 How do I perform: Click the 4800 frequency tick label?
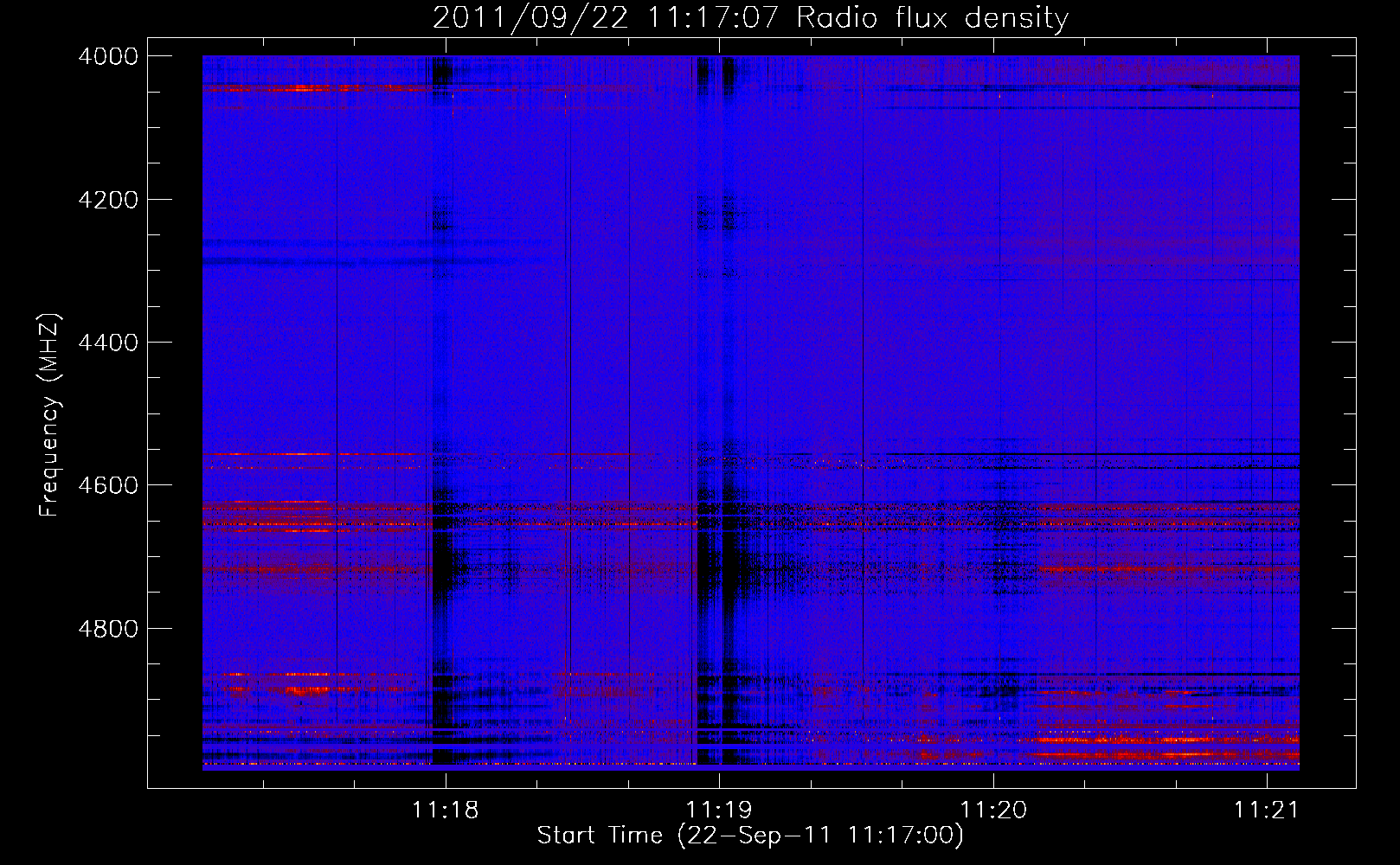click(108, 629)
